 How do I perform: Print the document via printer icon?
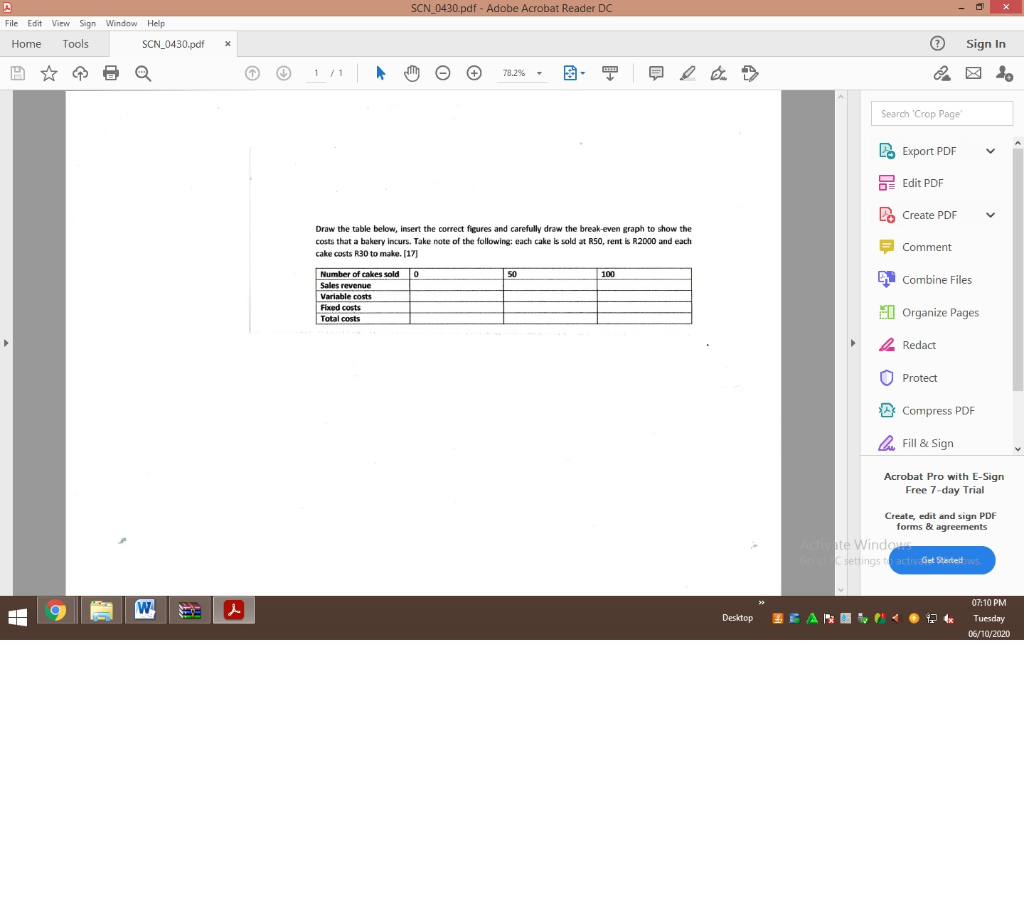pos(111,73)
